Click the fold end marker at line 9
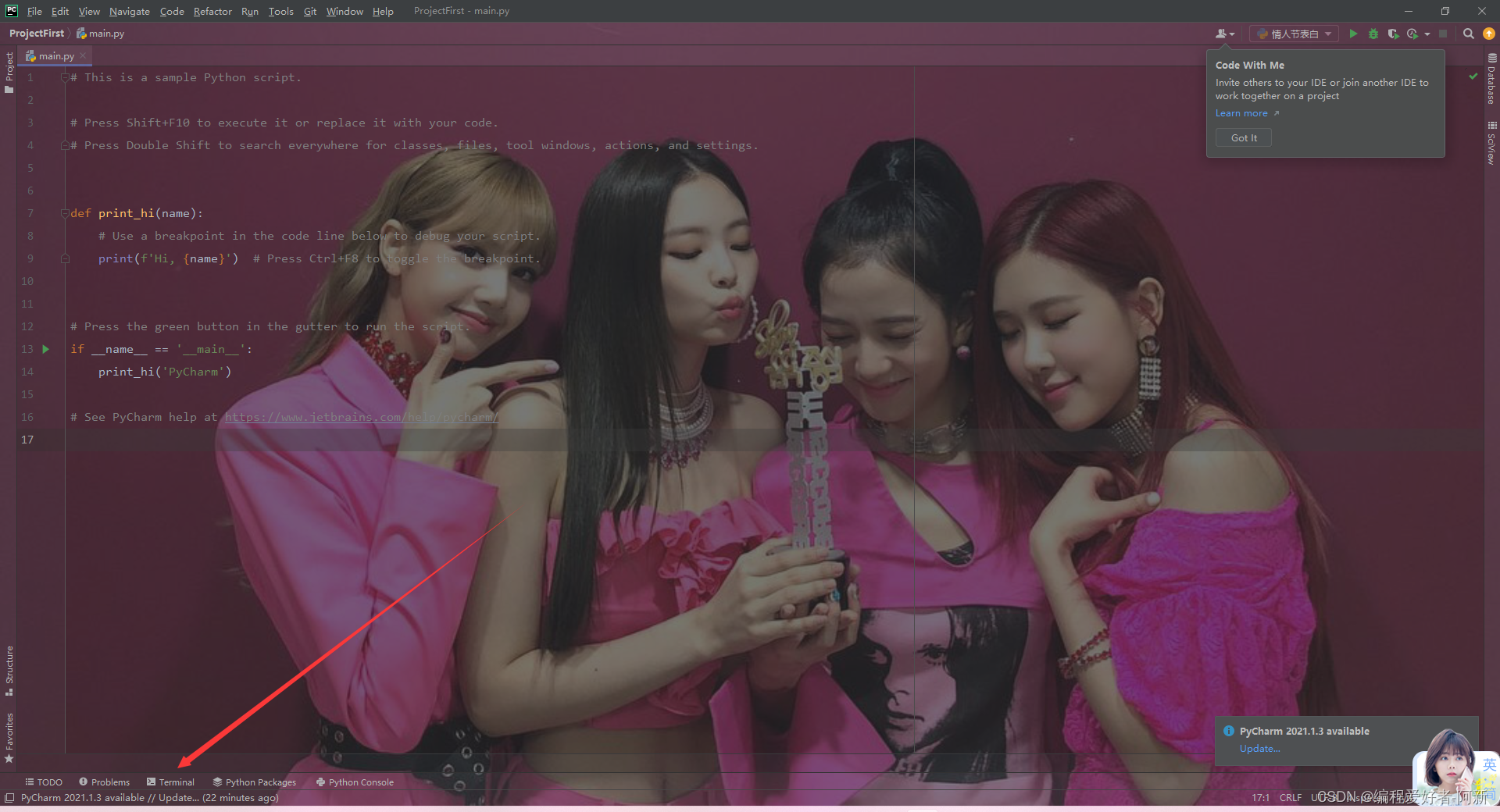Screen dimensions: 1500x812 coord(66,258)
